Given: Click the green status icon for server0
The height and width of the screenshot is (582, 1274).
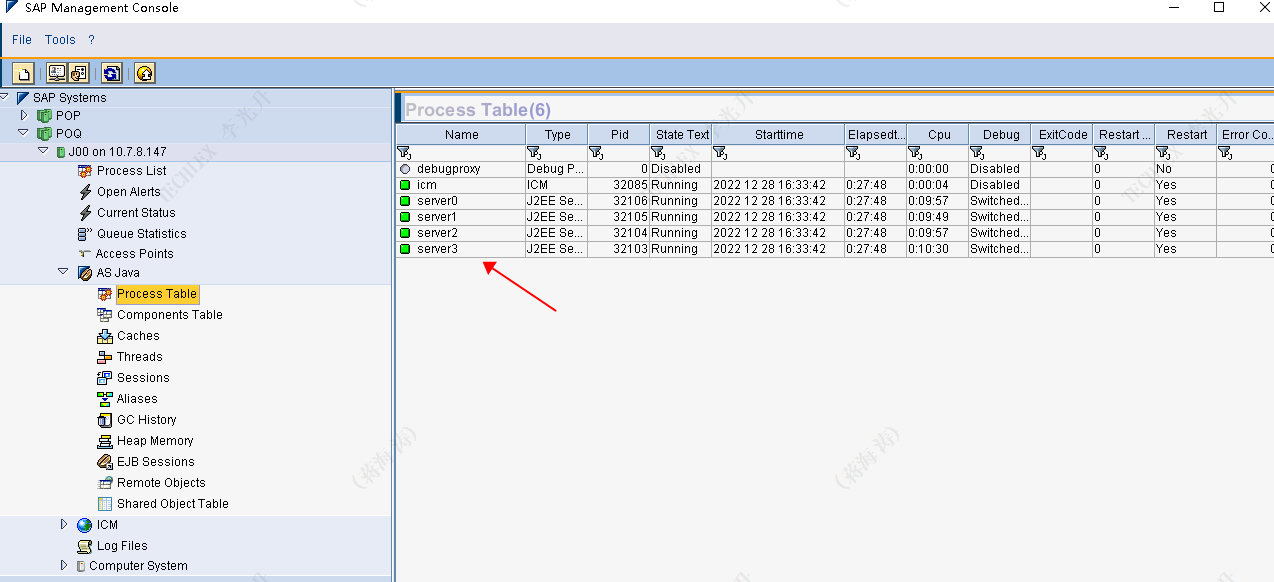Looking at the screenshot, I should click(405, 201).
